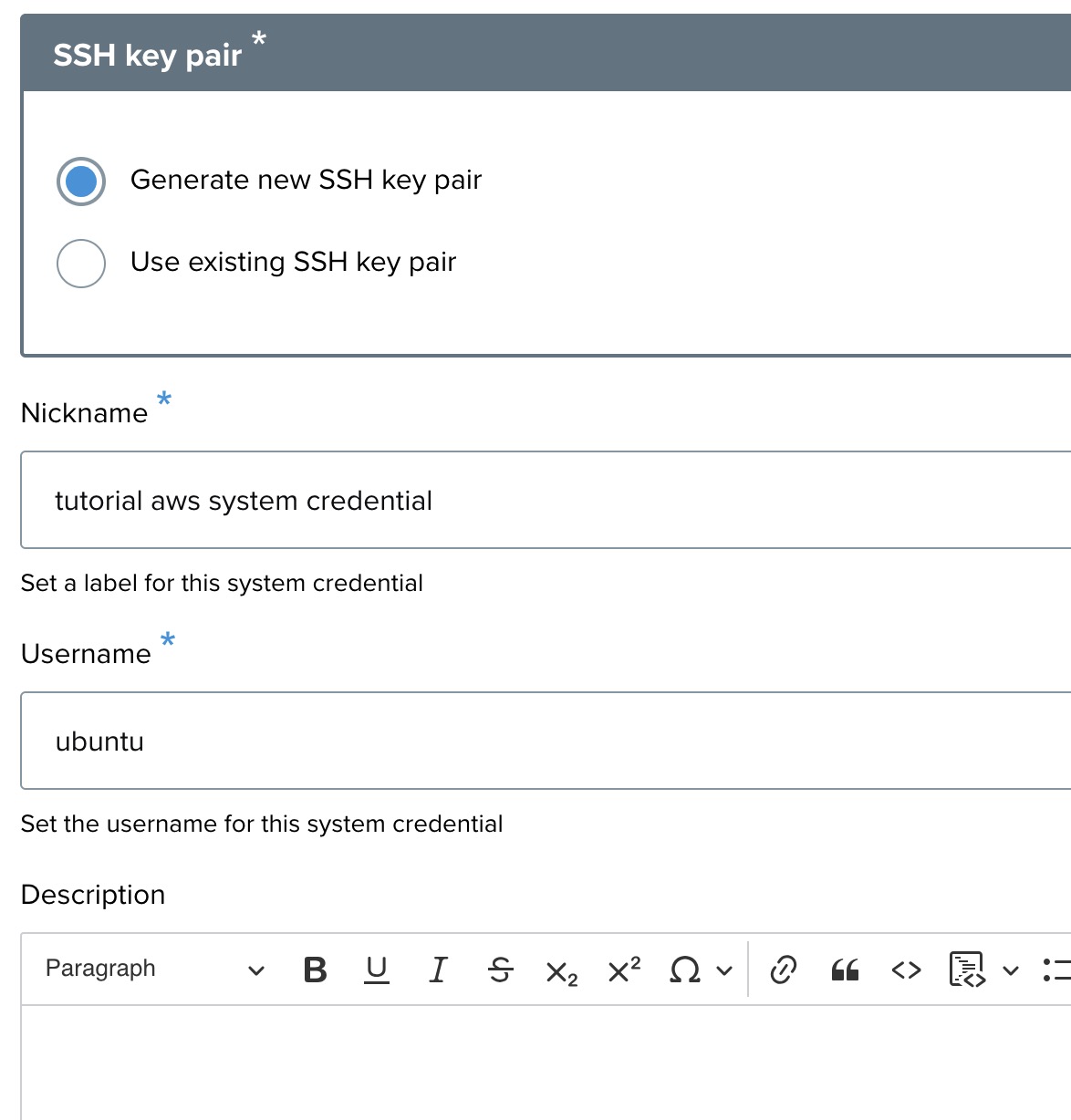The image size is (1071, 1120).
Task: Select Use existing SSH key pair
Action: [81, 263]
